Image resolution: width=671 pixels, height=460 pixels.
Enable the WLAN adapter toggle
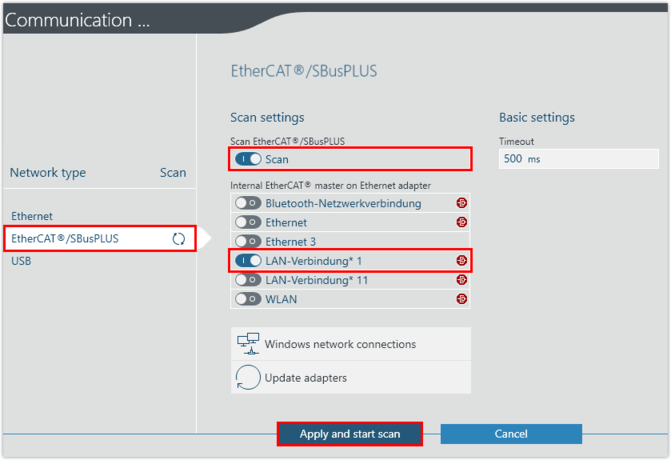(248, 299)
